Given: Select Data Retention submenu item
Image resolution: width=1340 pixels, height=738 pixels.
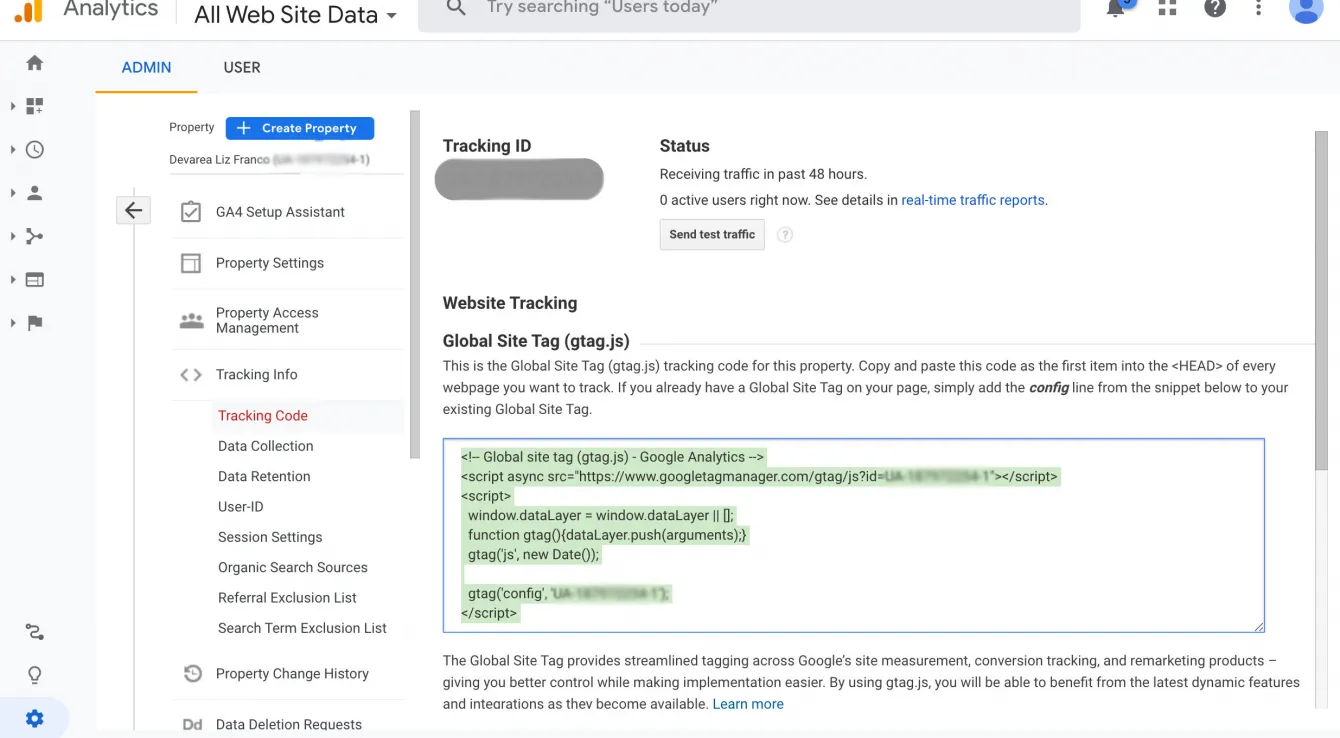Looking at the screenshot, I should pos(264,476).
